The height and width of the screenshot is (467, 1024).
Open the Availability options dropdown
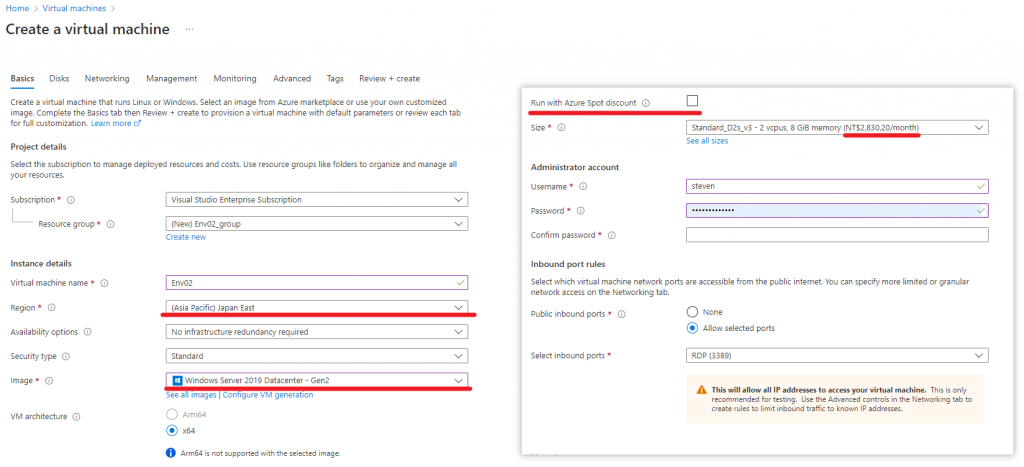[317, 332]
